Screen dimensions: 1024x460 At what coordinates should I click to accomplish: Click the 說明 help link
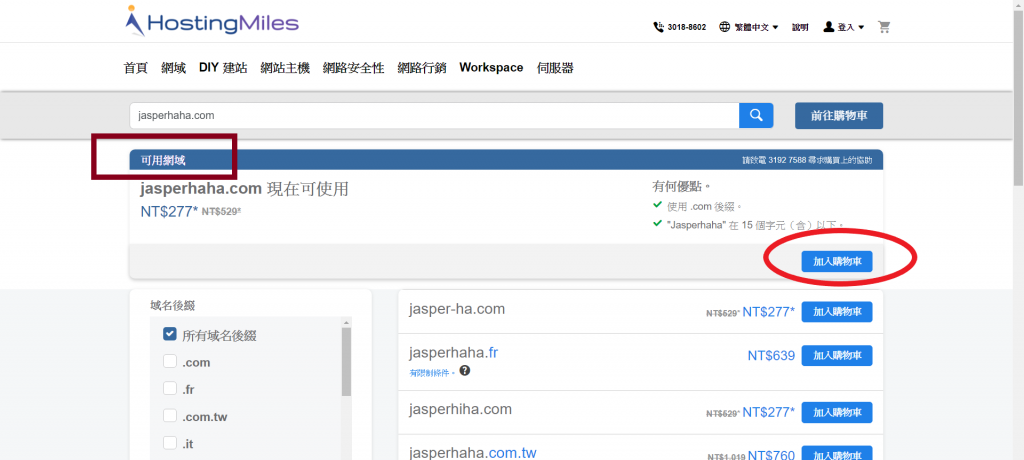(x=801, y=27)
